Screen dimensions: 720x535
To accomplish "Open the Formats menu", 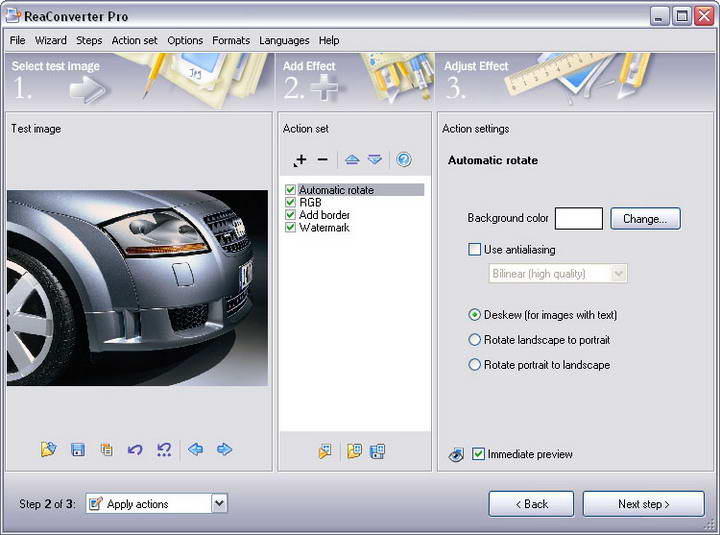I will (231, 41).
